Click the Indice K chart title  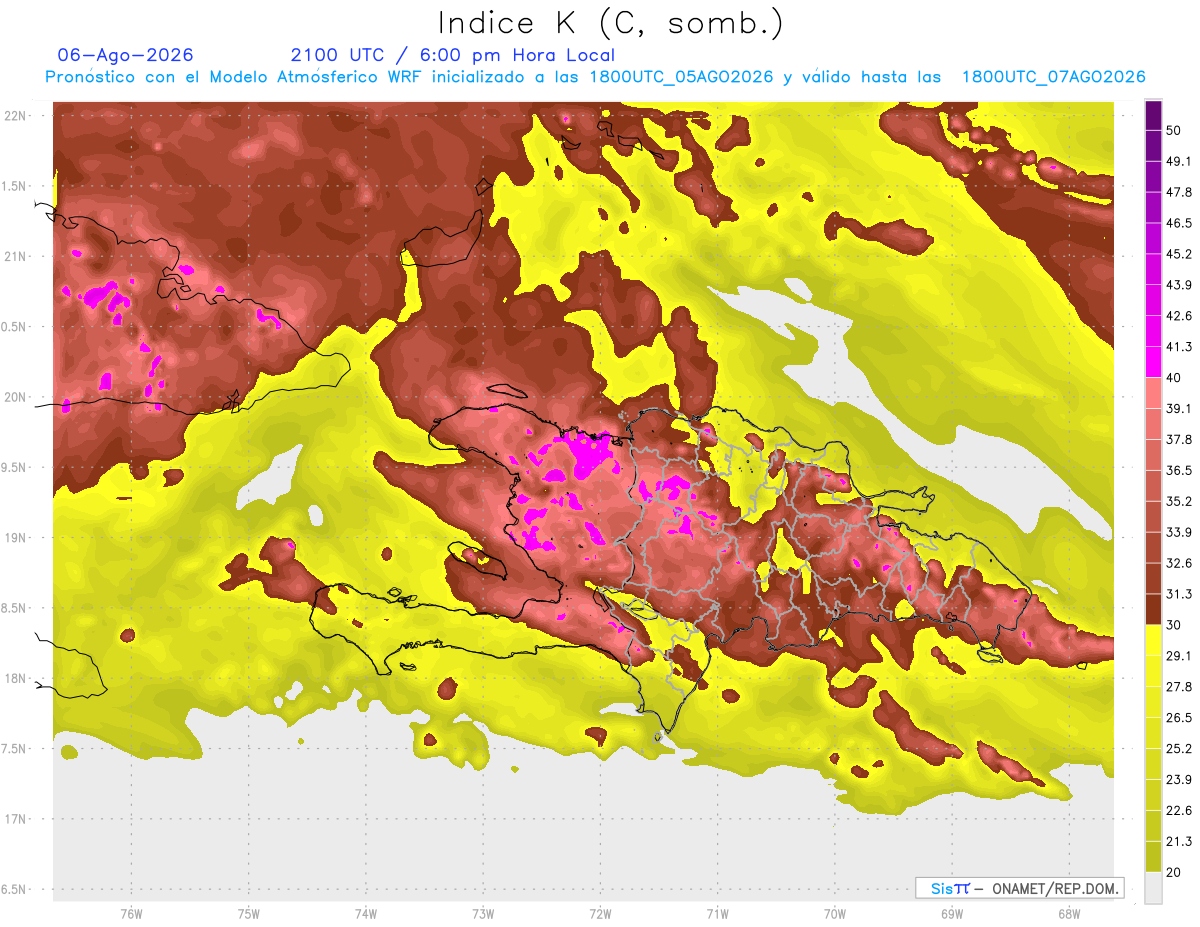[610, 22]
